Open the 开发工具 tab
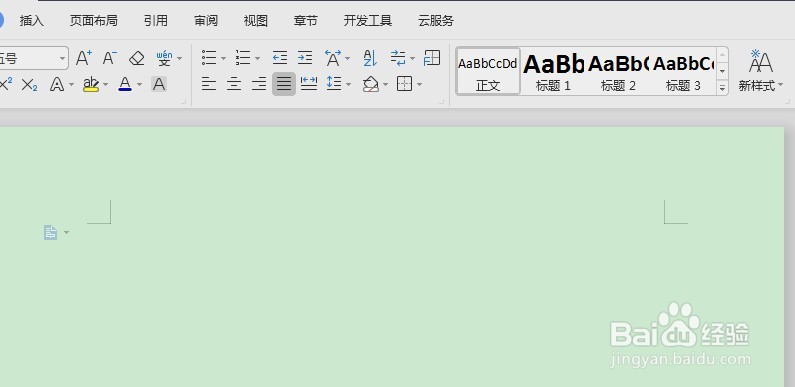Image resolution: width=795 pixels, height=387 pixels. [x=368, y=21]
